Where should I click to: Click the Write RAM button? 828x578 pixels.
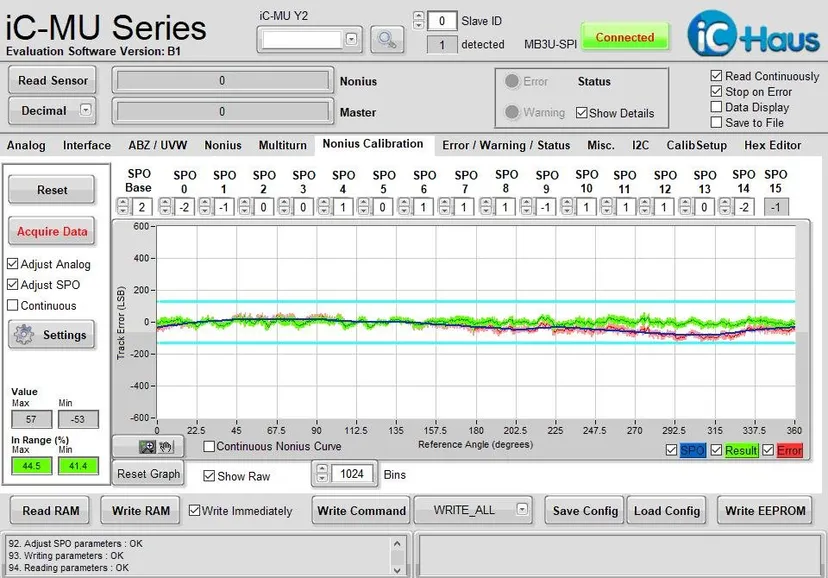[x=140, y=510]
